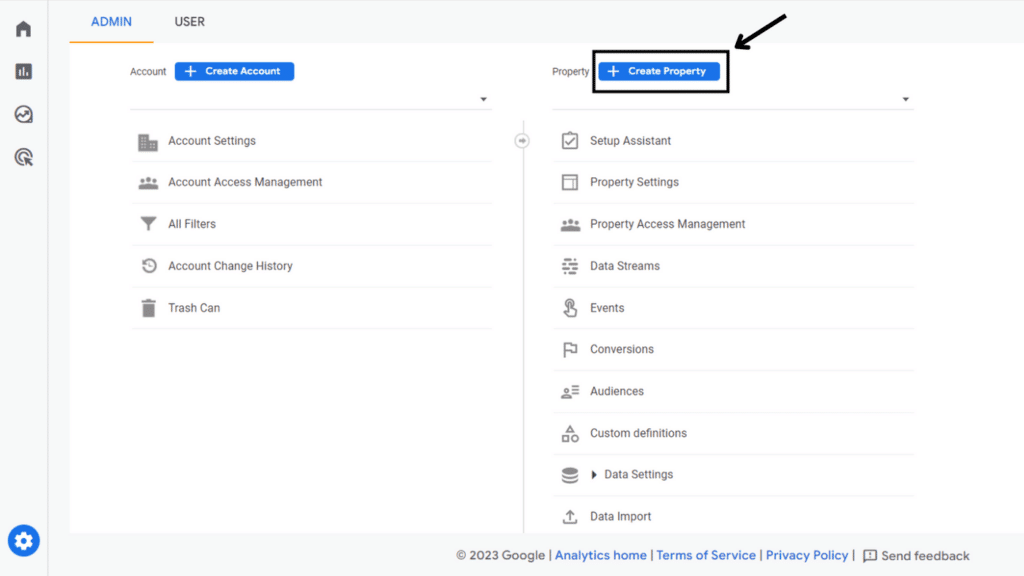1024x576 pixels.
Task: Click the Create Account button
Action: click(235, 71)
